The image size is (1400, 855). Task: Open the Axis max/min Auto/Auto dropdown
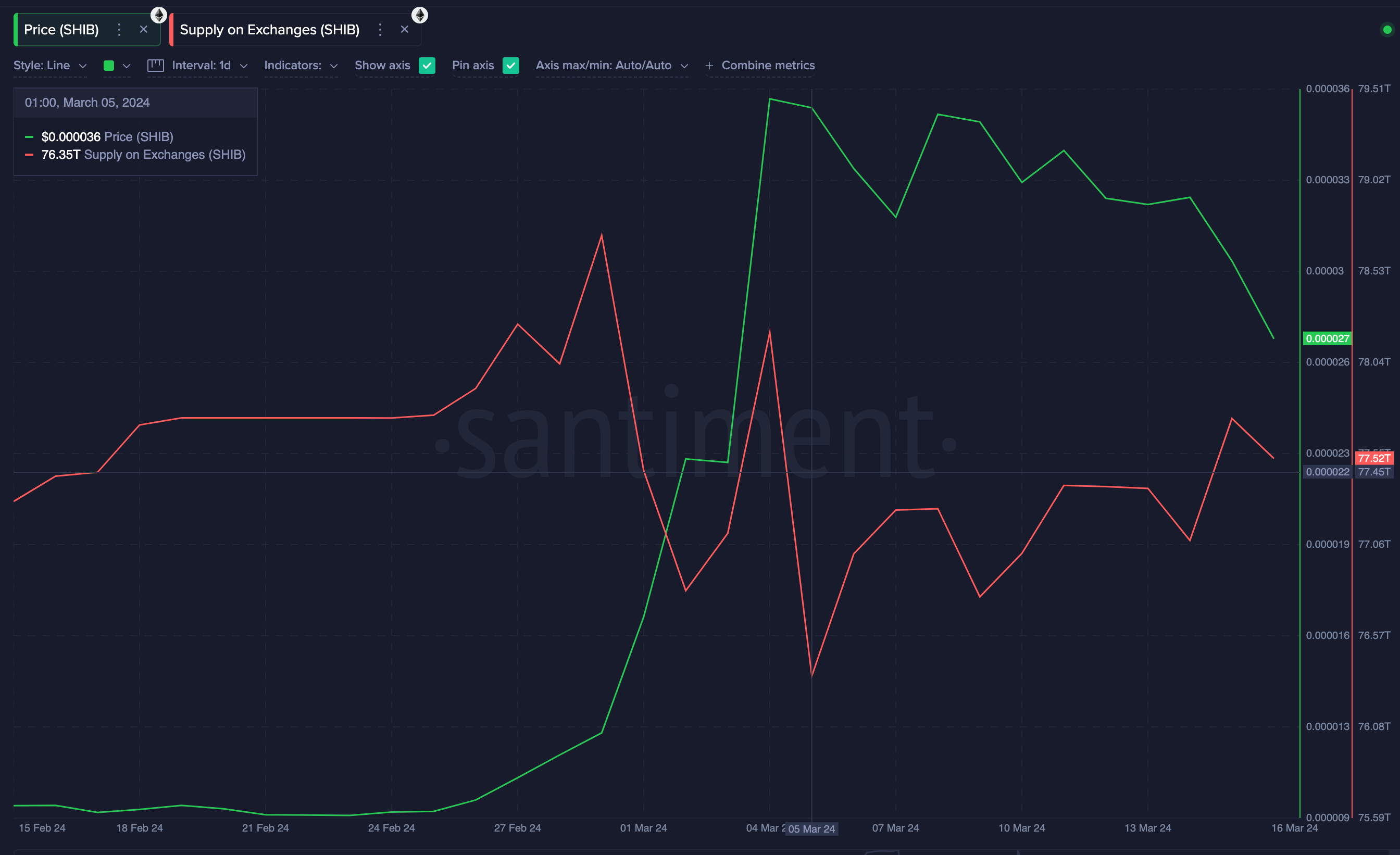[612, 65]
